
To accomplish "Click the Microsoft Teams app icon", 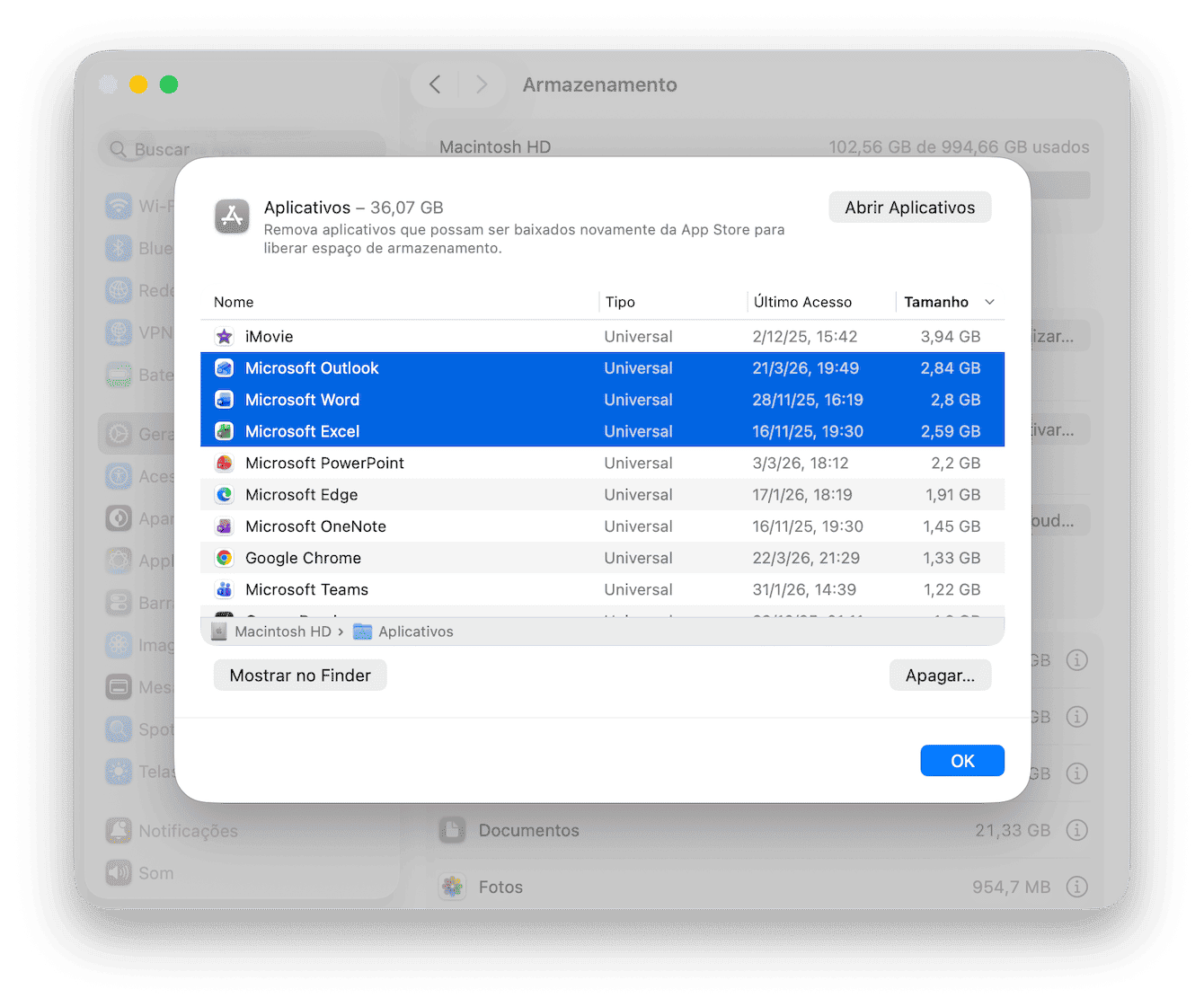I will [225, 589].
